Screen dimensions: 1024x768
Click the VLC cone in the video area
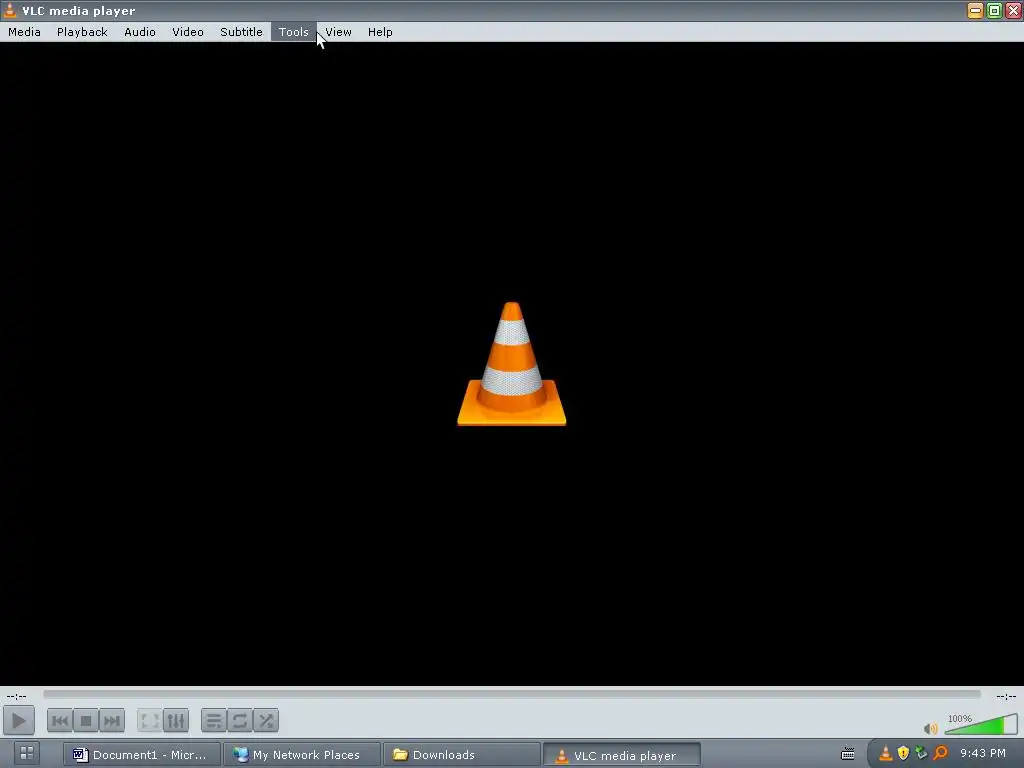point(511,364)
